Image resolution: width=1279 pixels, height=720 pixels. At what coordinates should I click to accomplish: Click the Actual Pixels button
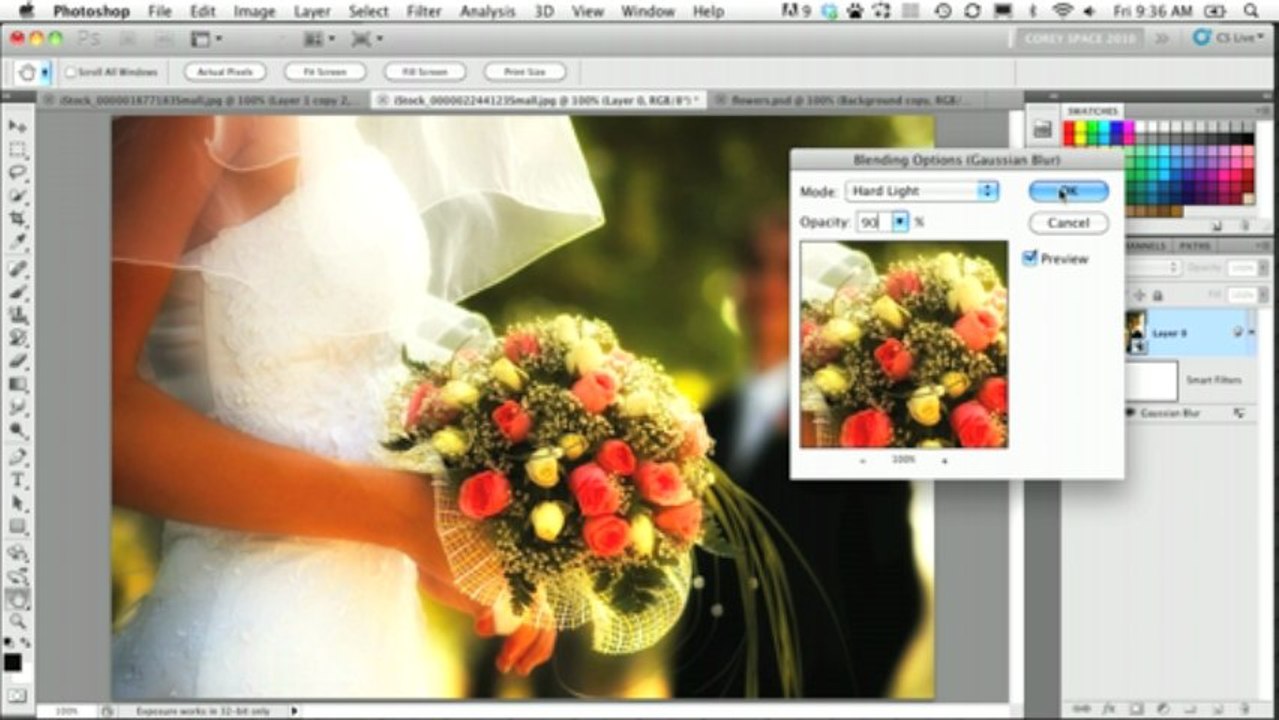[225, 72]
